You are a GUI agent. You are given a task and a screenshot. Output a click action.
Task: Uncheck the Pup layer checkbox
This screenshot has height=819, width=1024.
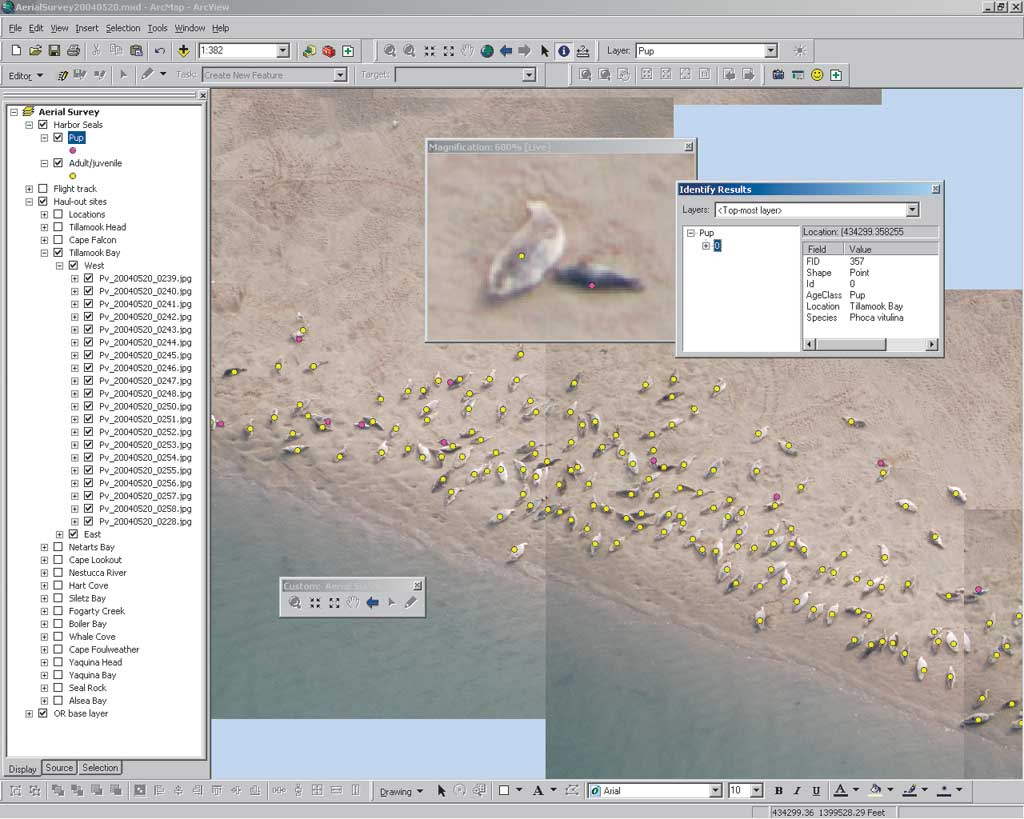coord(58,138)
